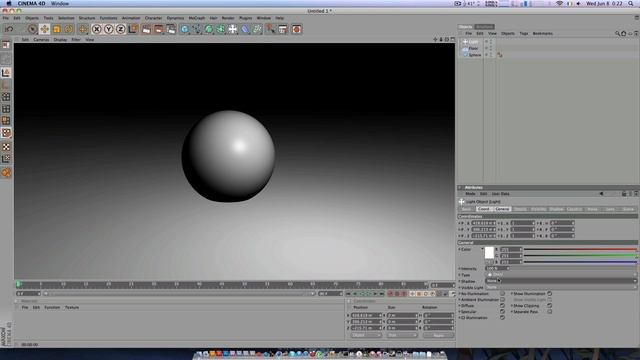The width and height of the screenshot is (640, 360).
Task: Switch to the Coord. tab
Action: pyautogui.click(x=484, y=209)
